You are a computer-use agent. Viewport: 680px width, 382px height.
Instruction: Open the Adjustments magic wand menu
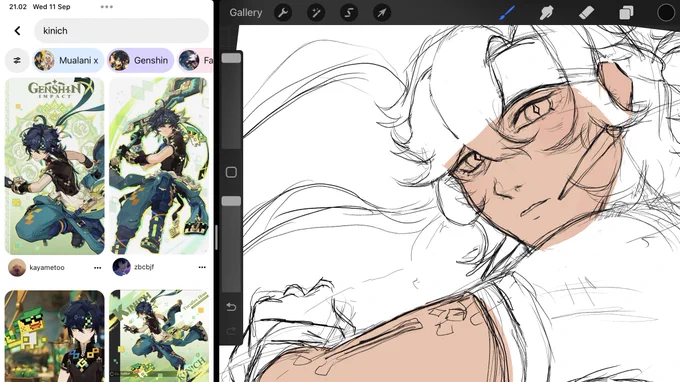(x=316, y=13)
